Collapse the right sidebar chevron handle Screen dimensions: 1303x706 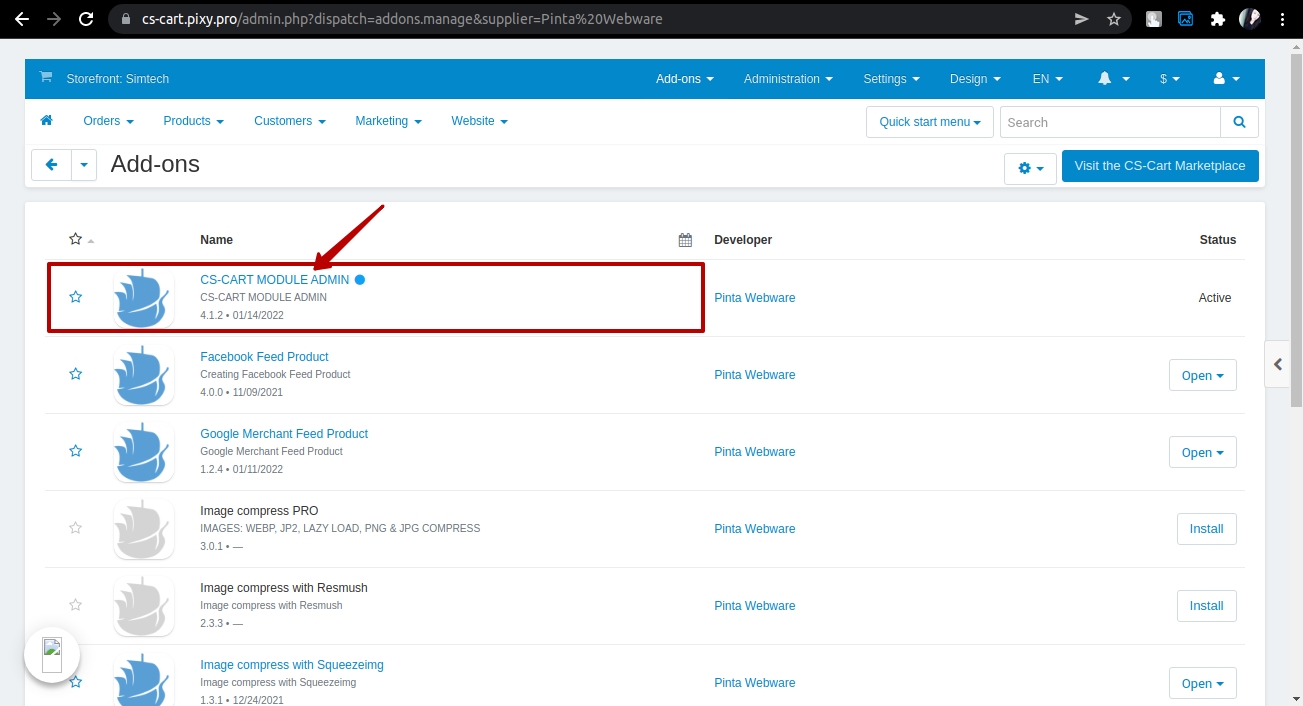(x=1278, y=365)
